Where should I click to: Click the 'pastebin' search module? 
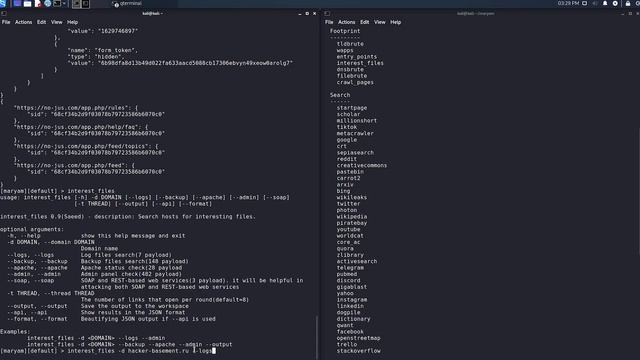pyautogui.click(x=350, y=172)
